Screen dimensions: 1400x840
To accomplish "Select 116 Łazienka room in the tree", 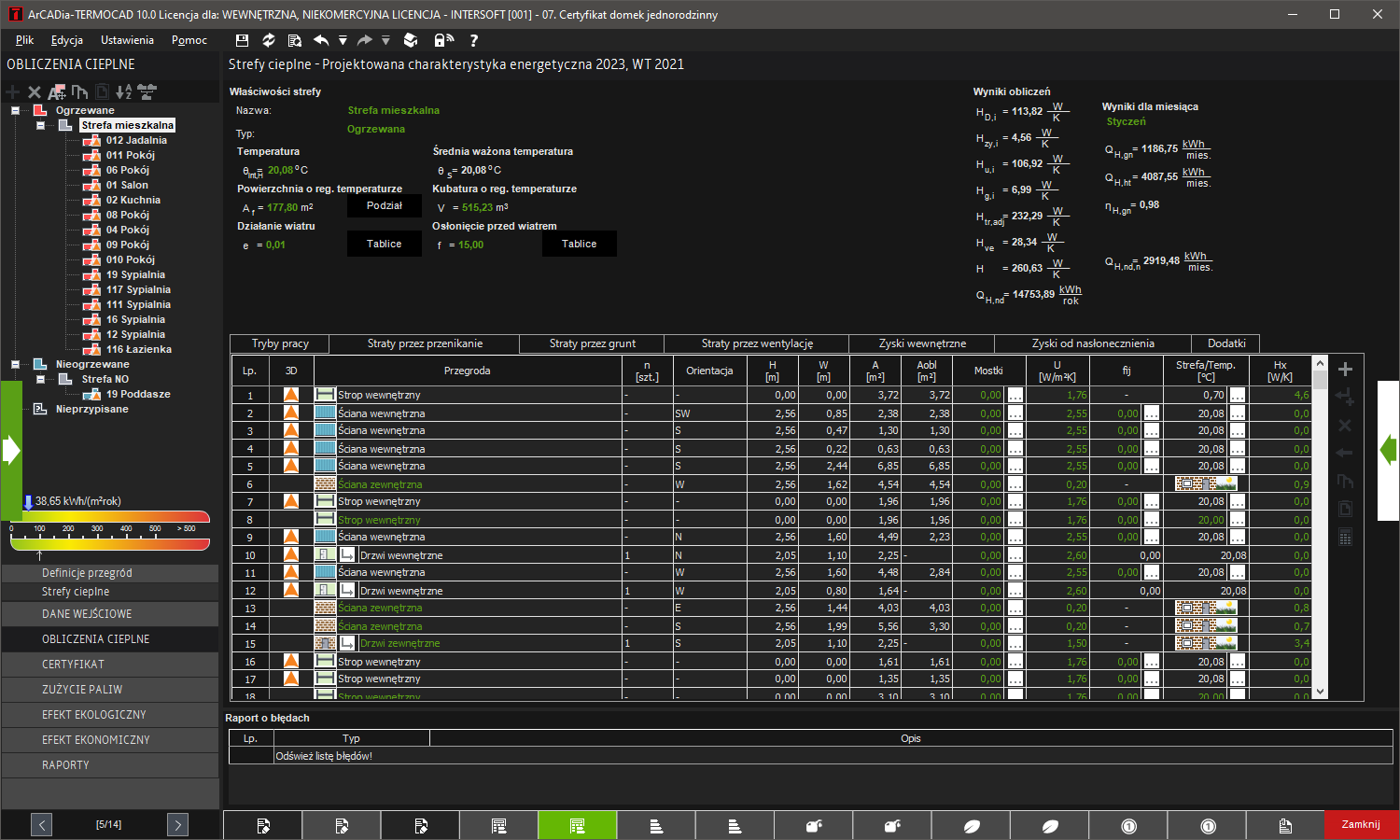I will [139, 349].
